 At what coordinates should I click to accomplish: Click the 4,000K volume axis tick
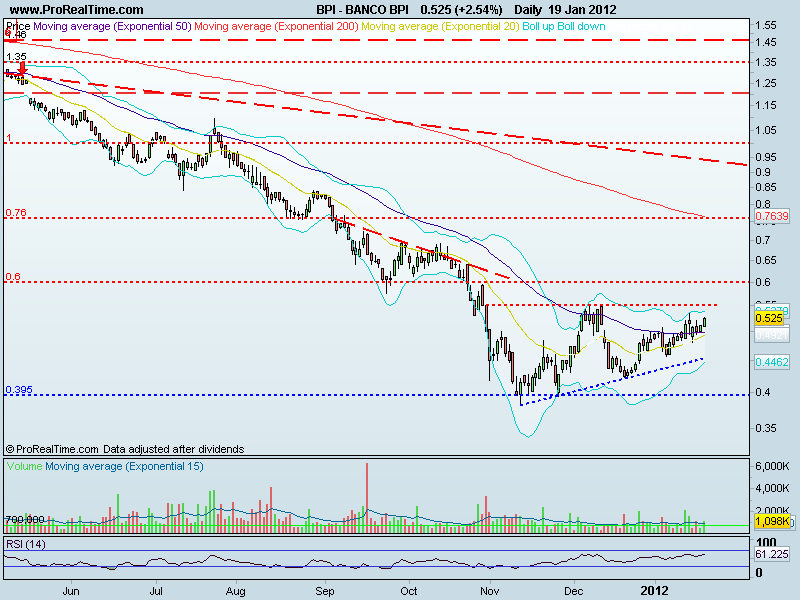[772, 488]
